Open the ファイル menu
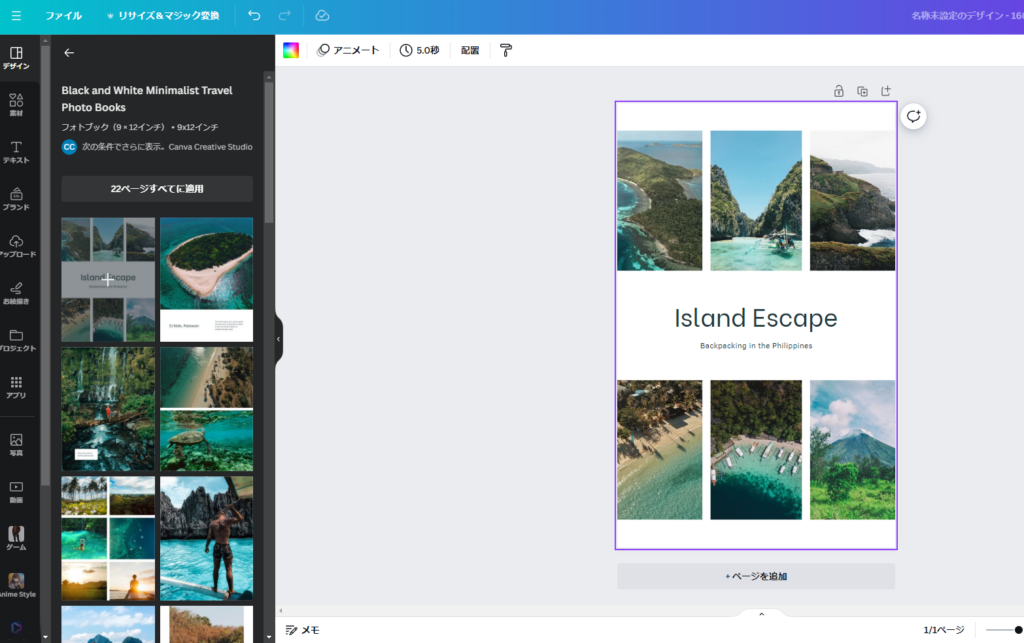The width and height of the screenshot is (1024, 643). coord(64,16)
